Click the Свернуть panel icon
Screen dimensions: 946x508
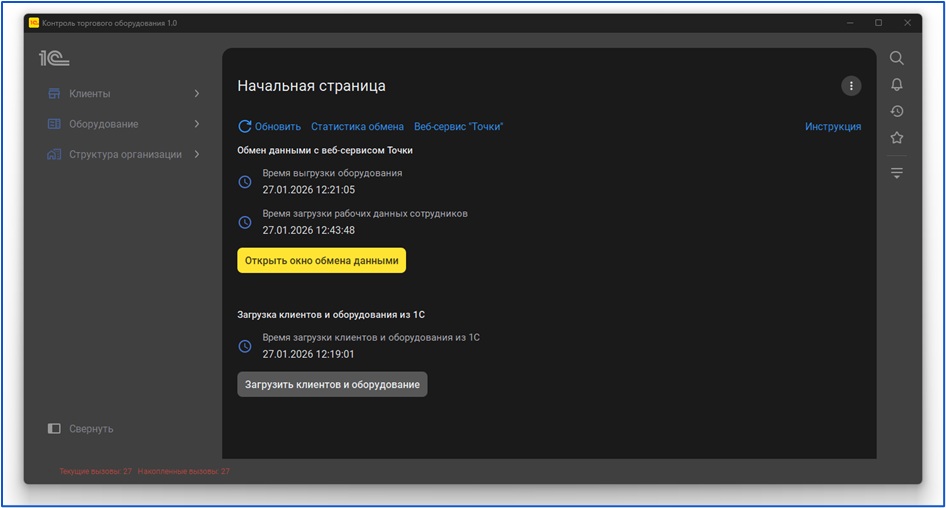point(54,428)
